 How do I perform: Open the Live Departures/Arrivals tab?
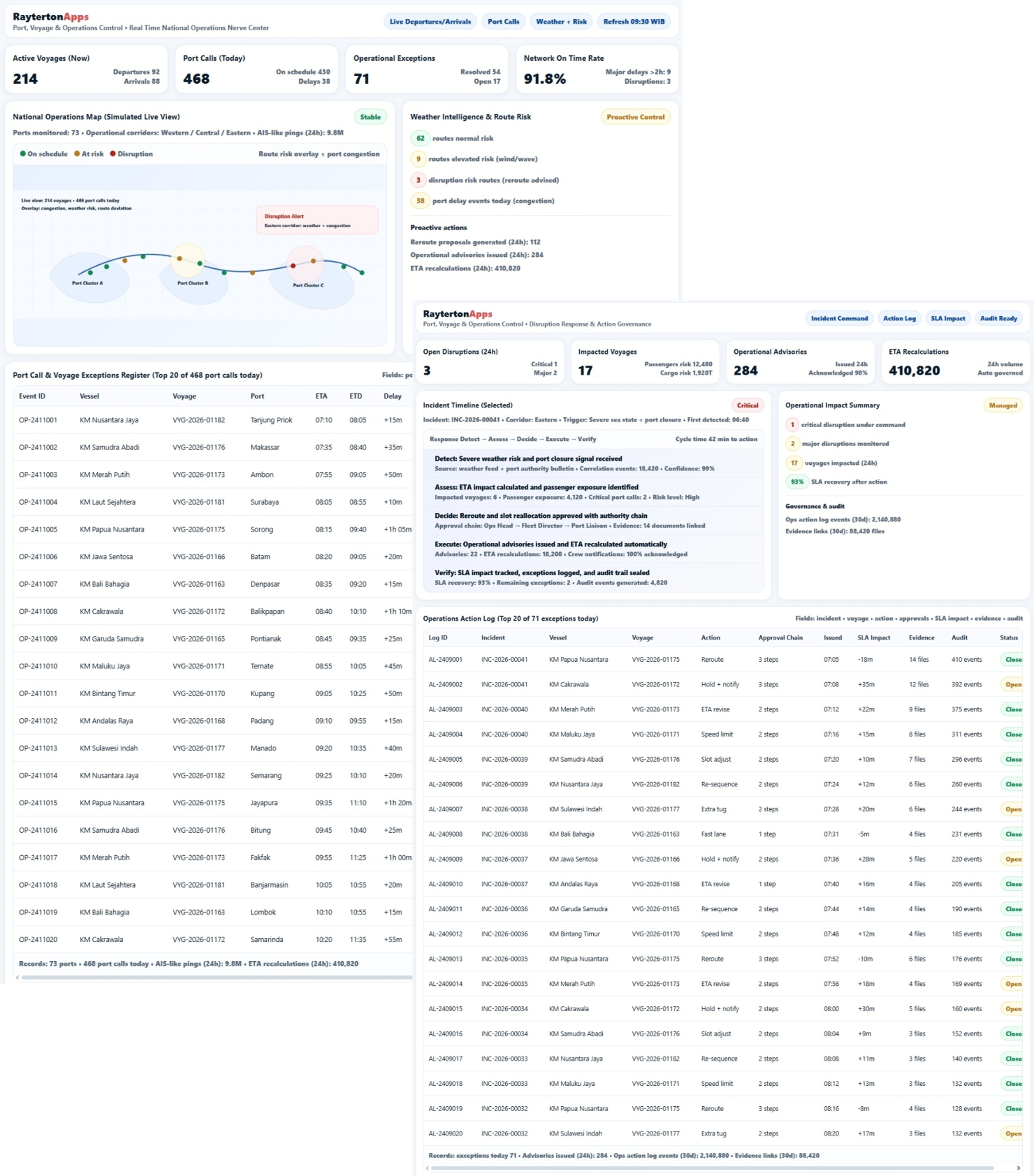(430, 22)
